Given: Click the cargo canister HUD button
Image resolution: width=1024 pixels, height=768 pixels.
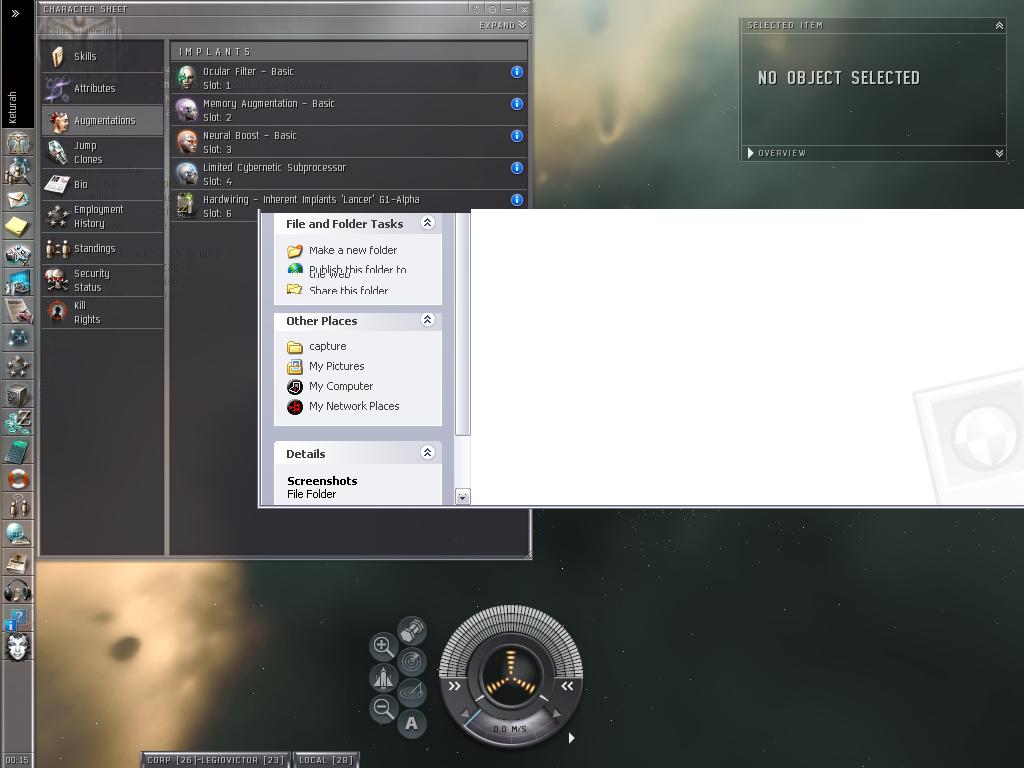Looking at the screenshot, I should 411,631.
